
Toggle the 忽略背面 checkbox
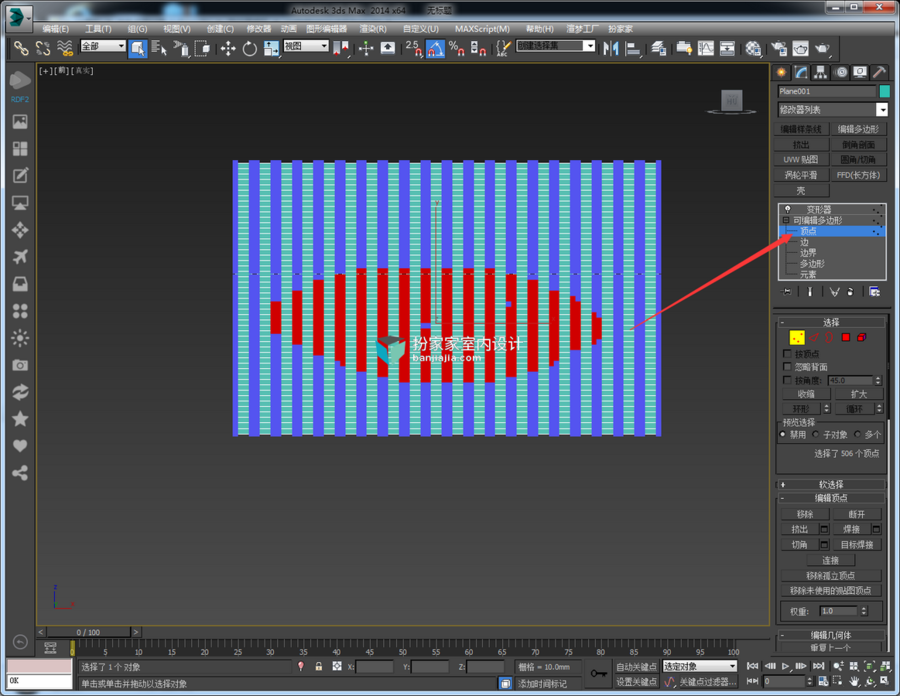tap(788, 367)
